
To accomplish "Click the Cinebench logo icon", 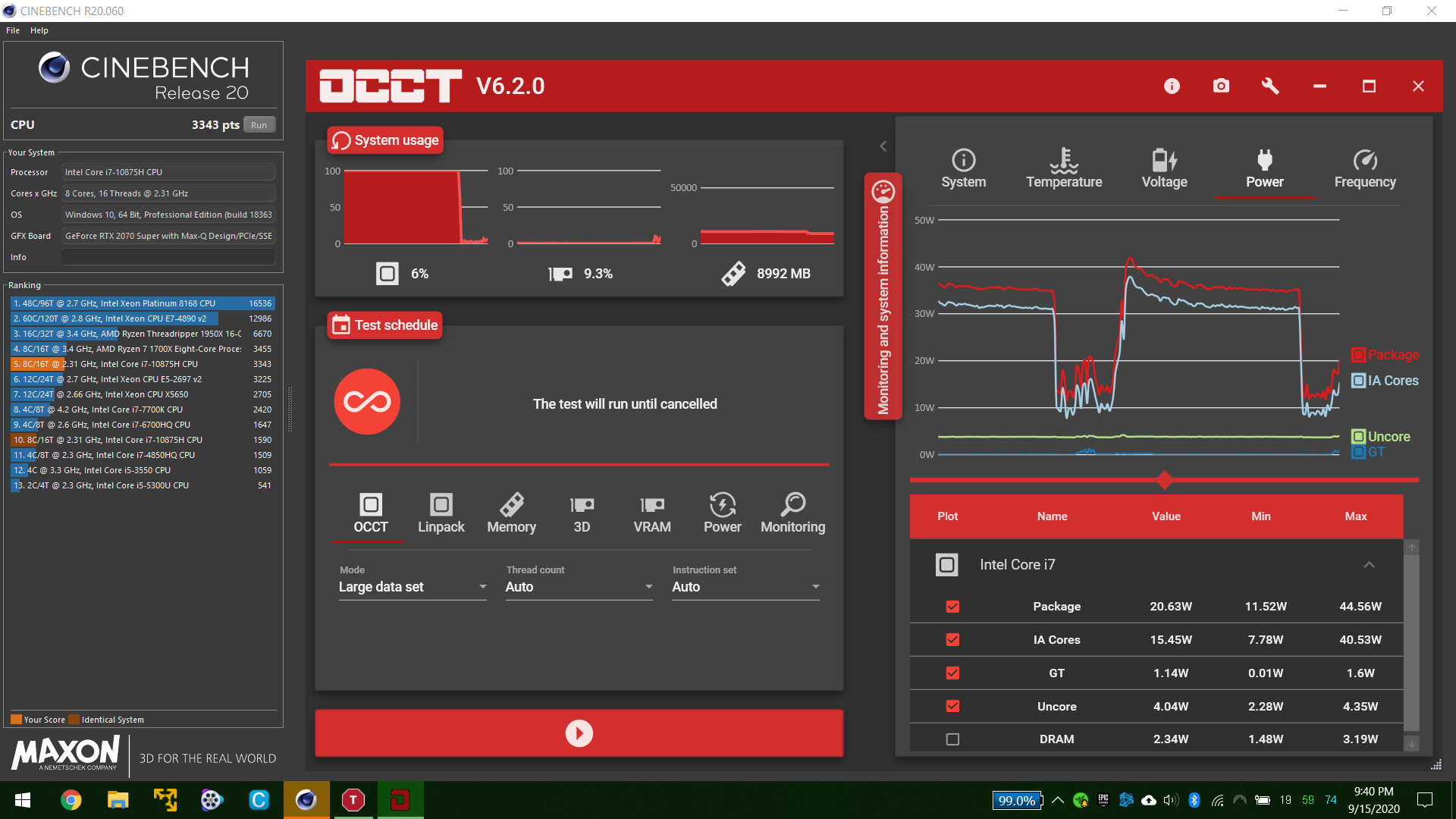I will (x=54, y=67).
